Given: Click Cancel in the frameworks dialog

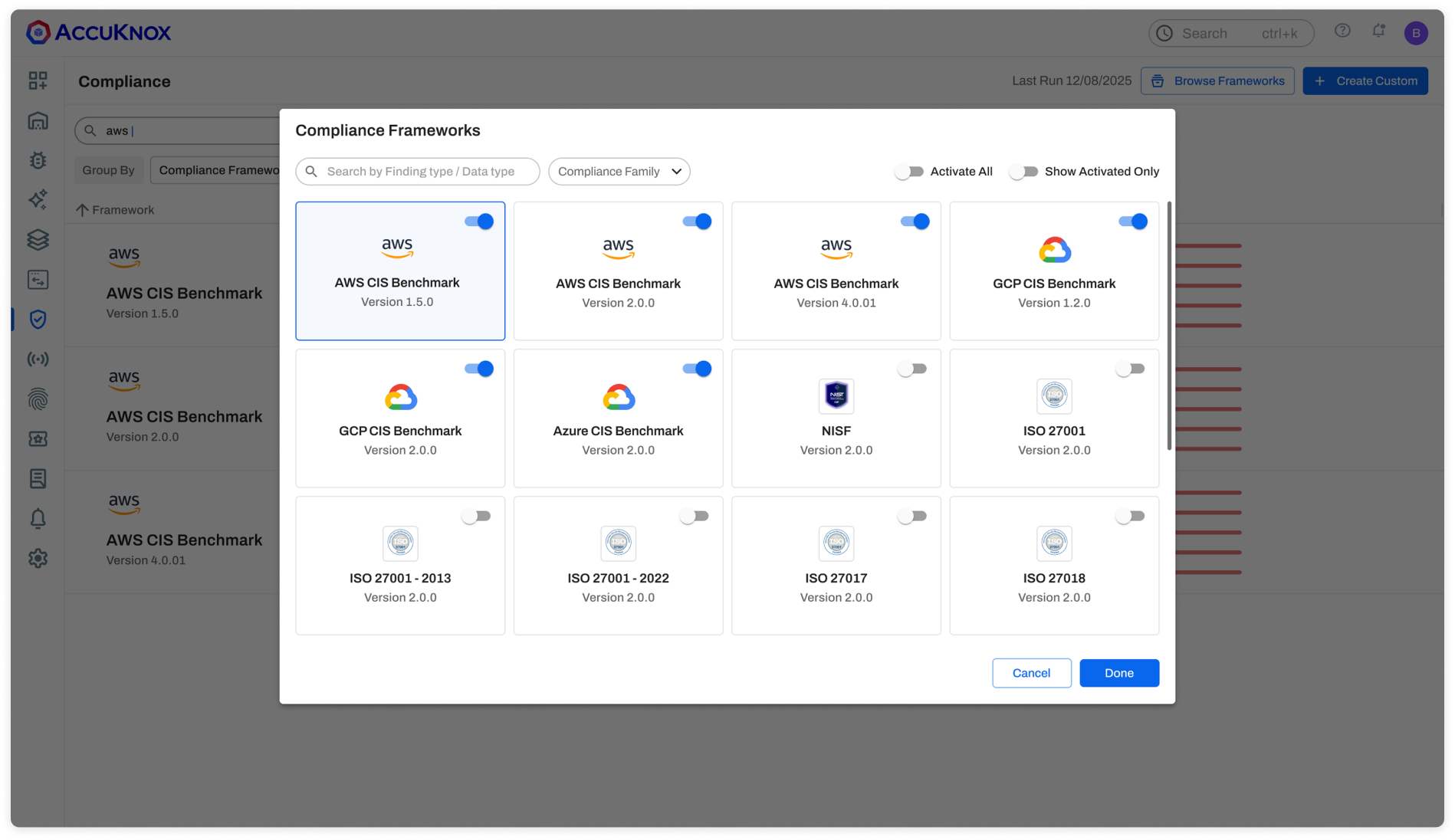Looking at the screenshot, I should point(1031,673).
